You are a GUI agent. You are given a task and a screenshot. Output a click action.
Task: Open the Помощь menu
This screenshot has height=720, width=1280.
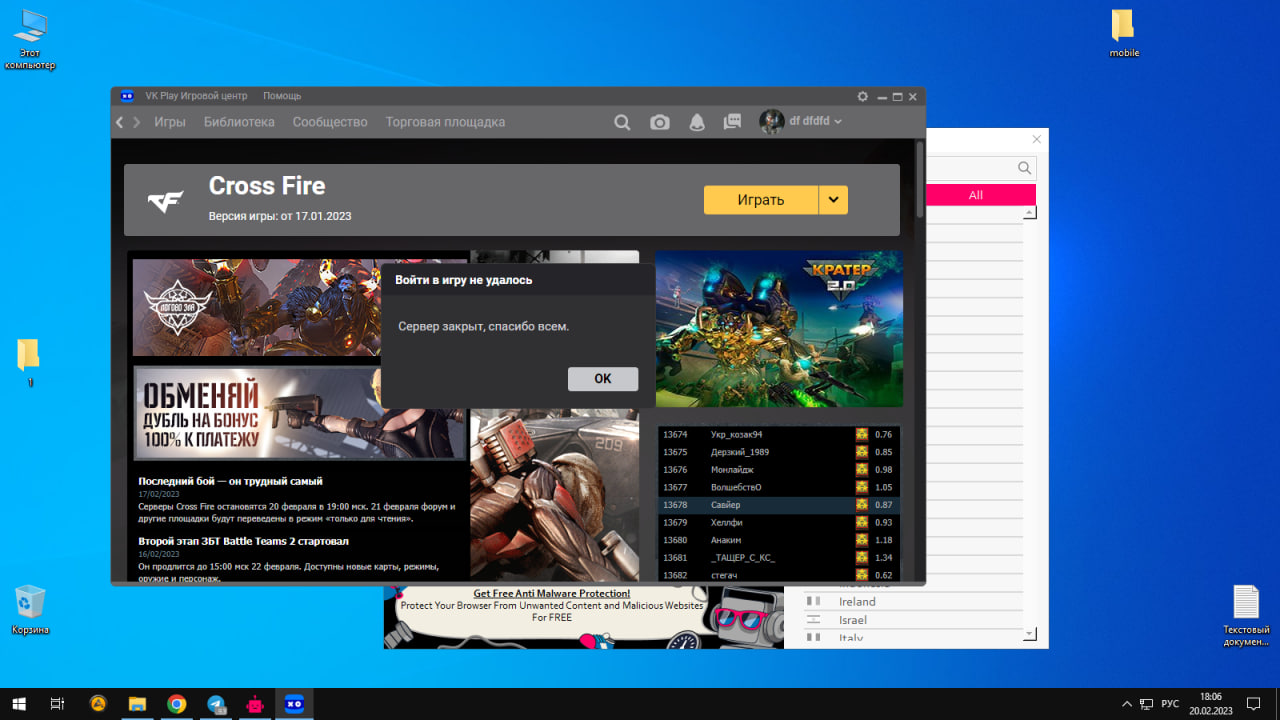point(282,96)
